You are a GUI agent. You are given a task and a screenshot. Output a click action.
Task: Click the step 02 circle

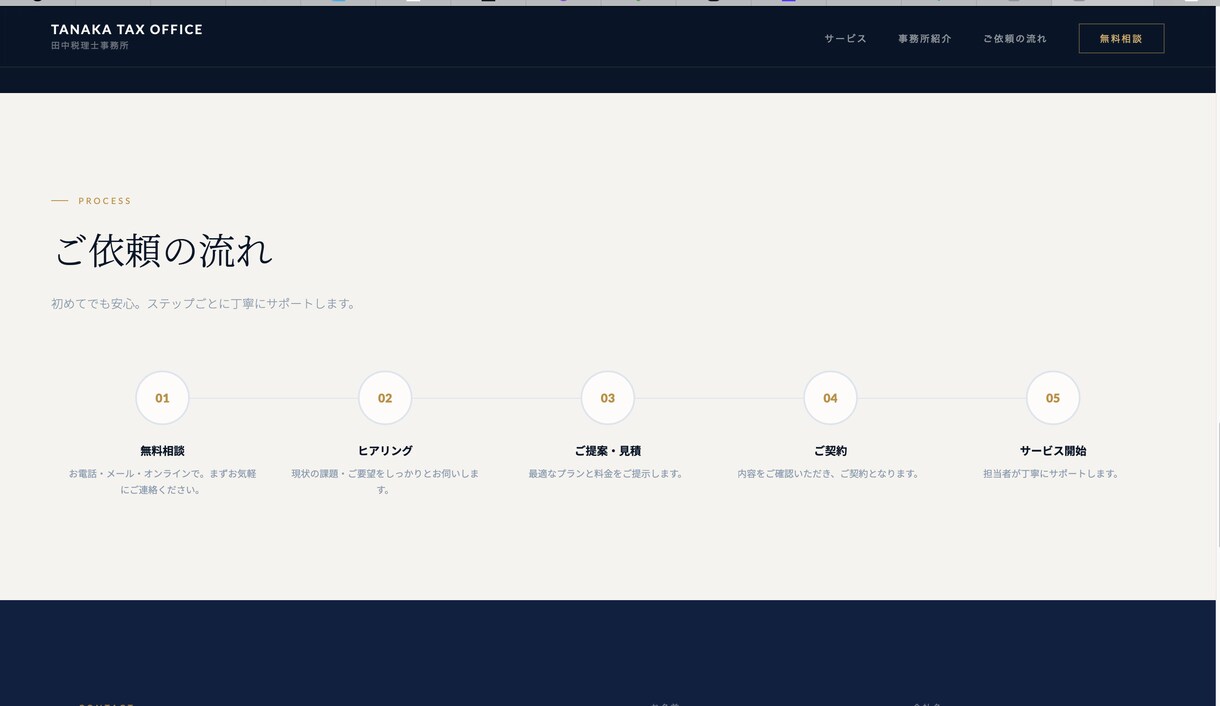coord(385,398)
